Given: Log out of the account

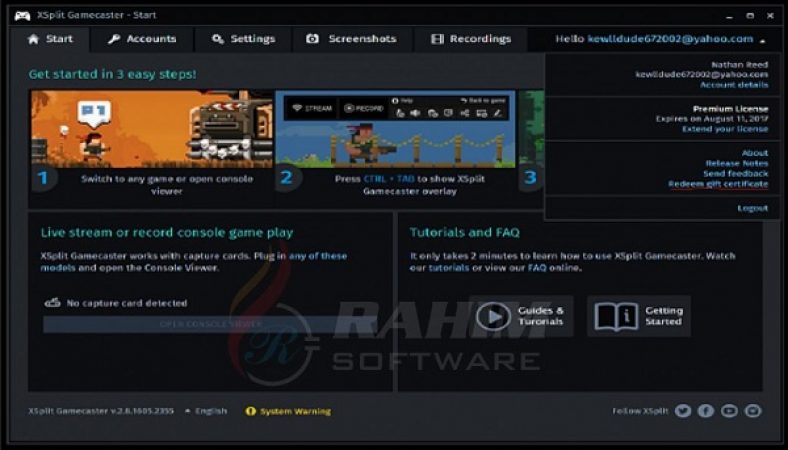Looking at the screenshot, I should point(753,208).
